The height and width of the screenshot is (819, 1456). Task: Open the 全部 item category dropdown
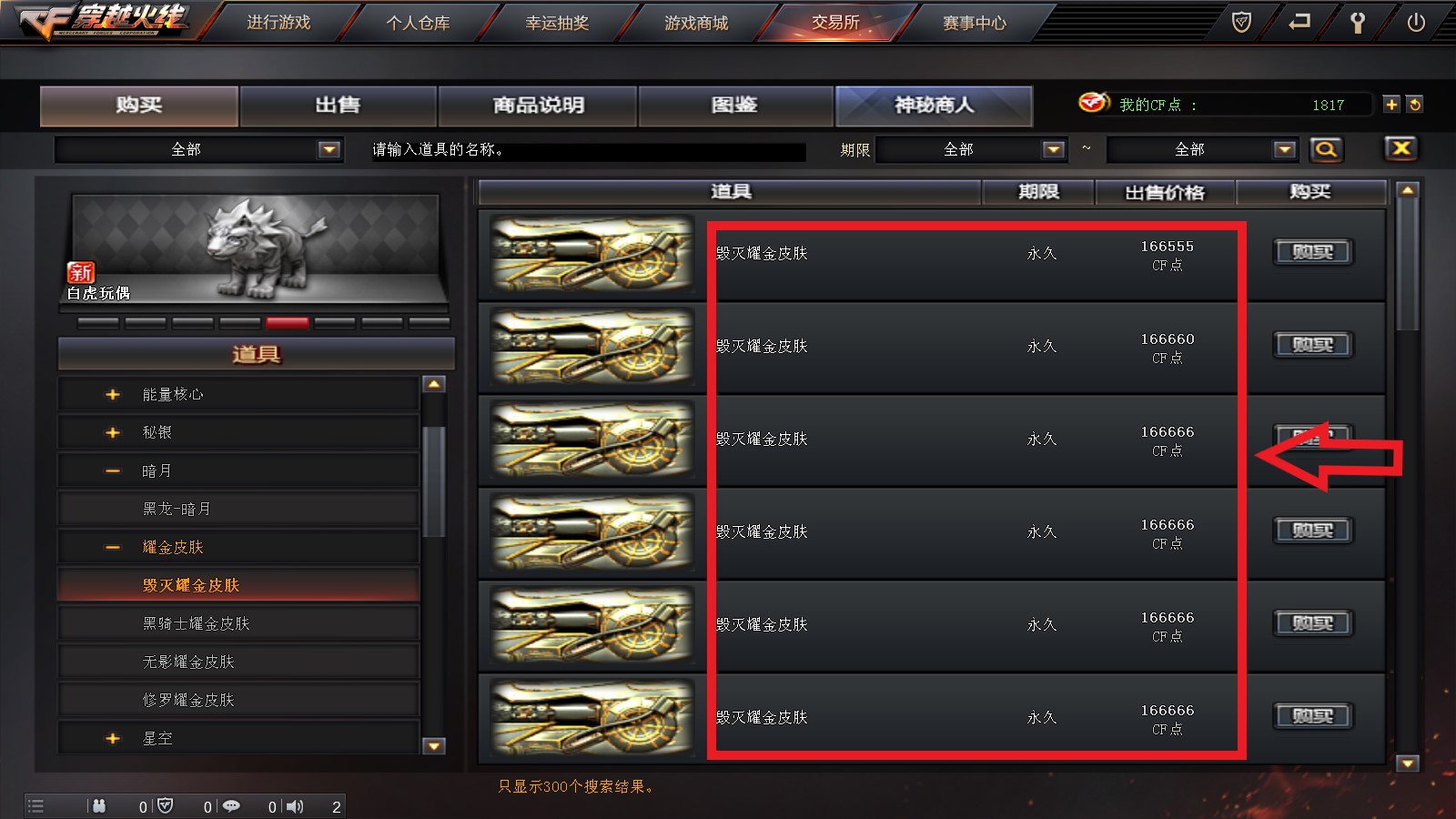click(198, 149)
